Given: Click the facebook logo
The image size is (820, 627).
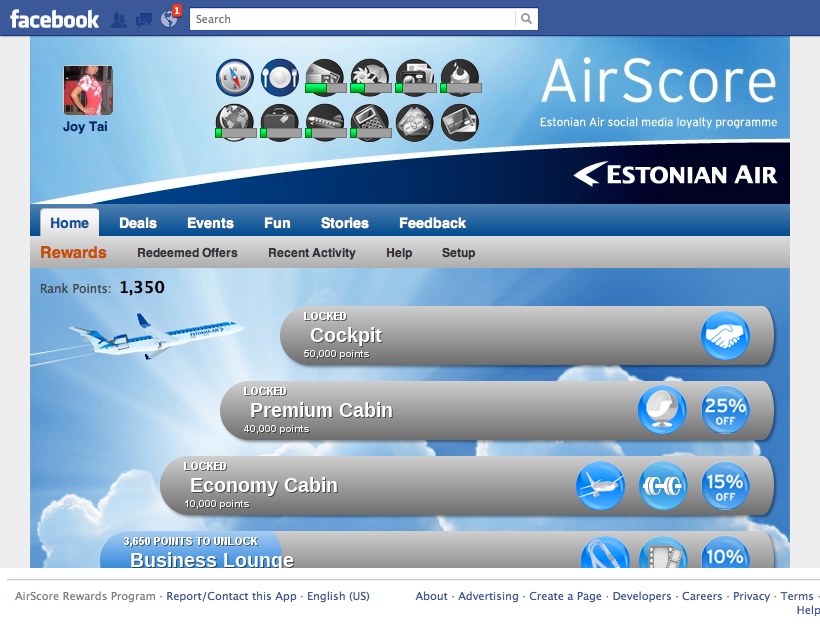Looking at the screenshot, I should click(x=54, y=19).
